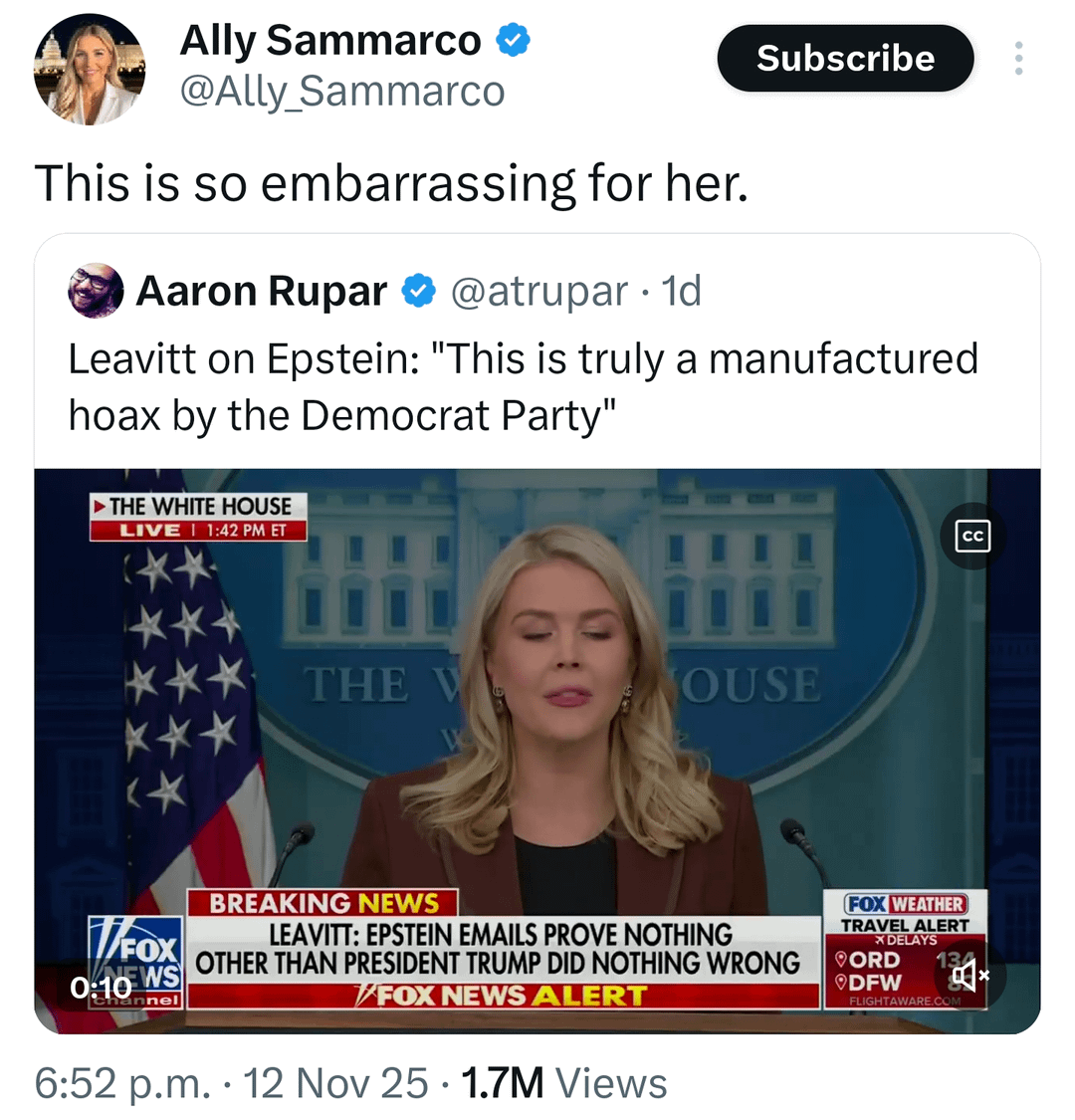Select the "This is so embarrassing for her." text

tap(391, 184)
